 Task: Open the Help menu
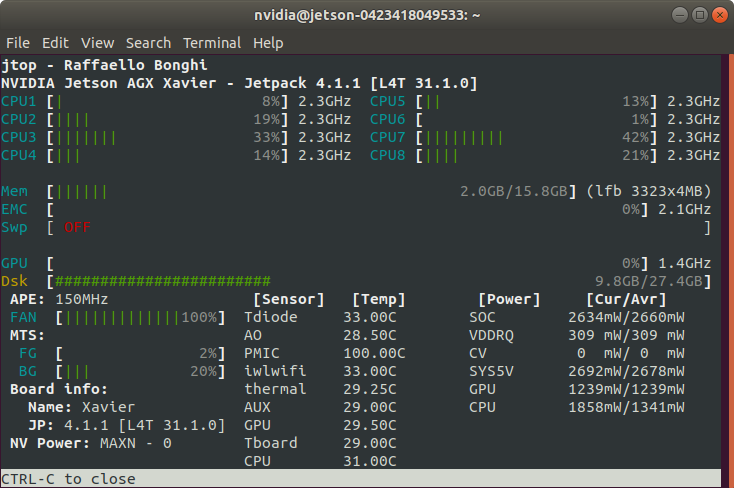point(268,43)
